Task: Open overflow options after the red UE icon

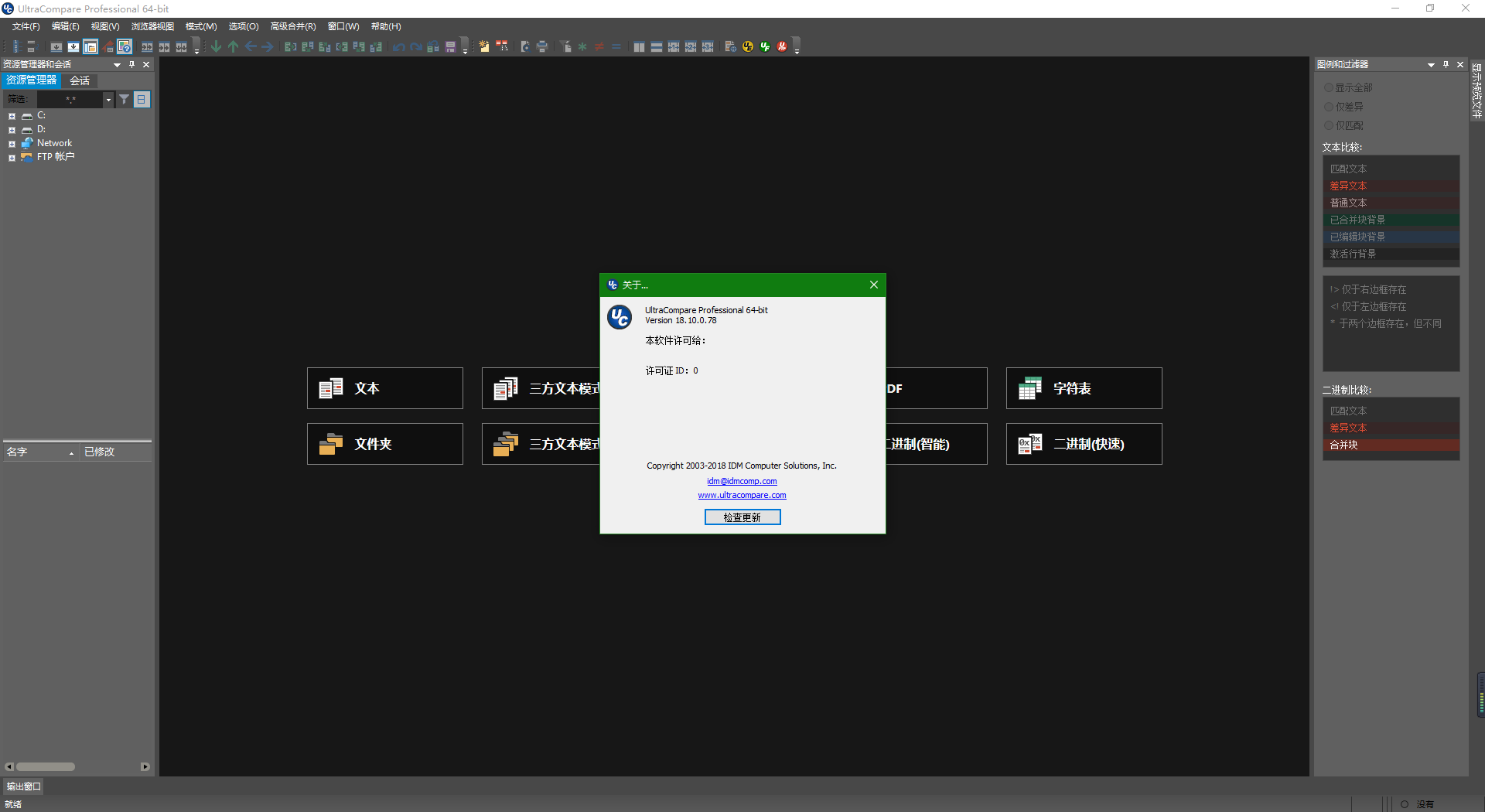Action: (797, 46)
